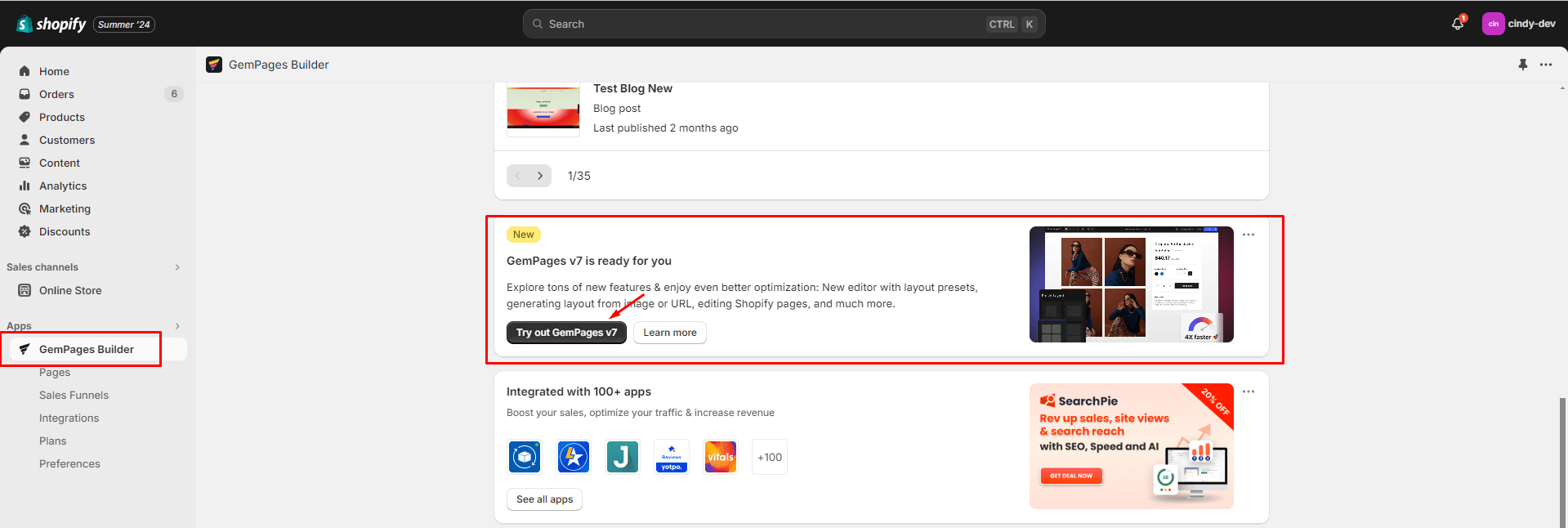This screenshot has height=528, width=1568.
Task: Click the Orders inbox icon
Action: point(25,94)
